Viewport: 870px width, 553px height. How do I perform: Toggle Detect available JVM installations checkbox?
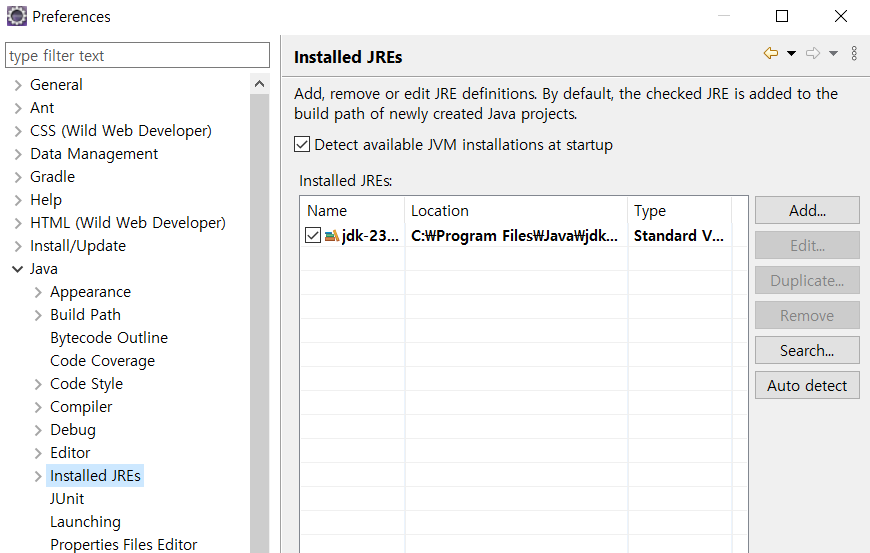pyautogui.click(x=302, y=145)
